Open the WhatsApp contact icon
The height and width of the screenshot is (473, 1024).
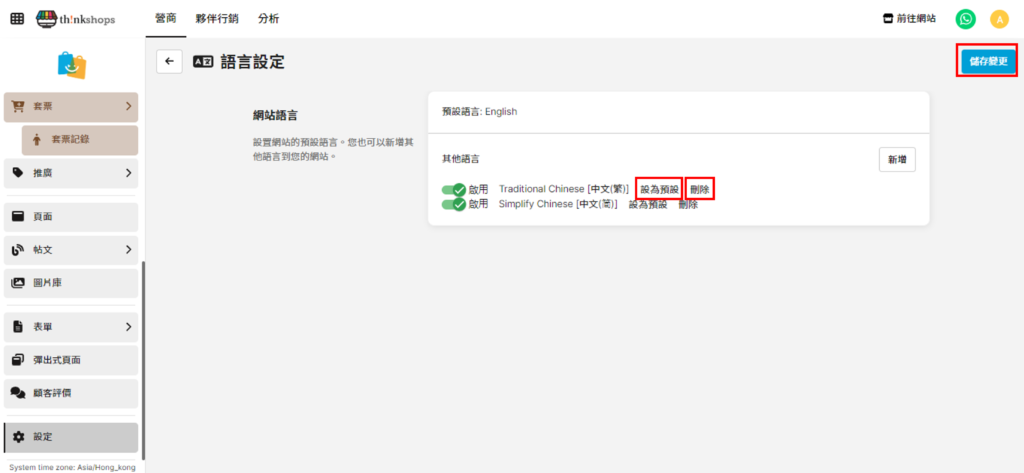pyautogui.click(x=965, y=19)
